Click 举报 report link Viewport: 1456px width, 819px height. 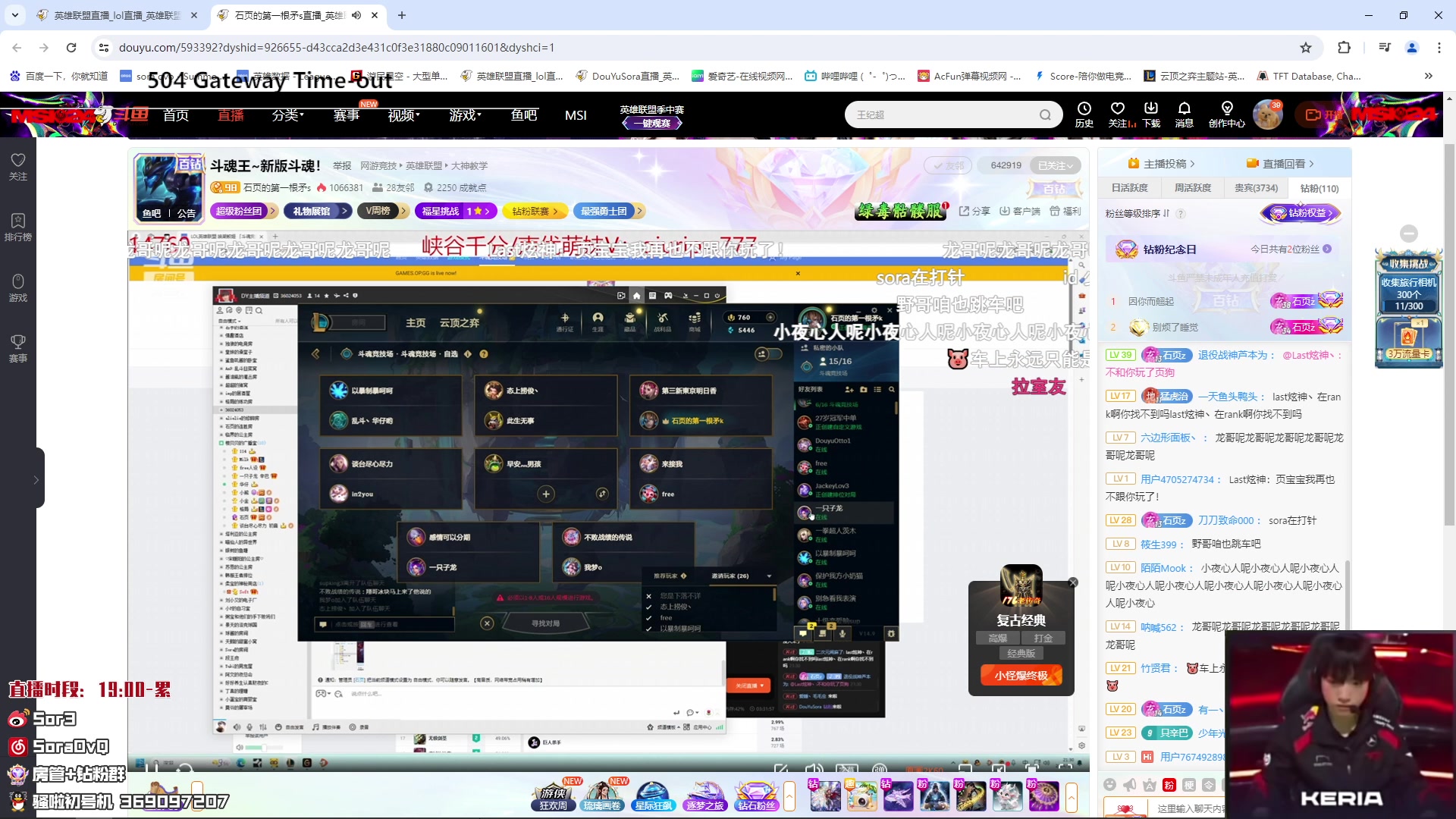pos(342,165)
